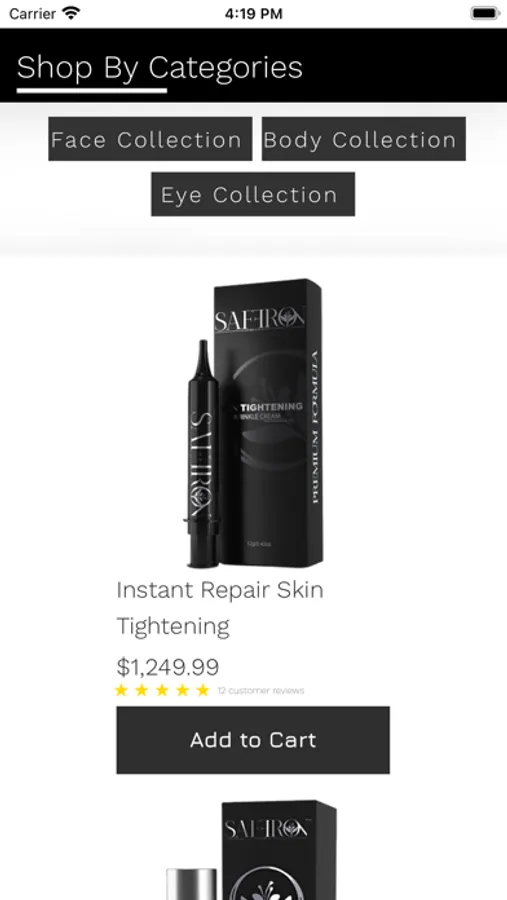Tap the $1,249.99 price label
This screenshot has width=507, height=900.
point(168,667)
